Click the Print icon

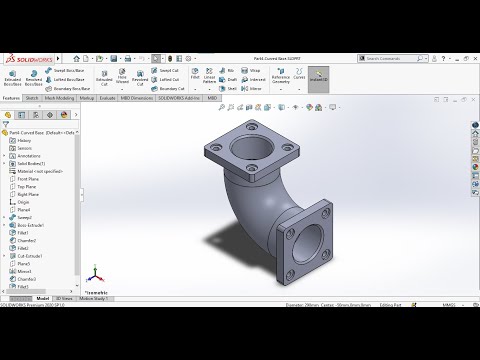[128, 59]
